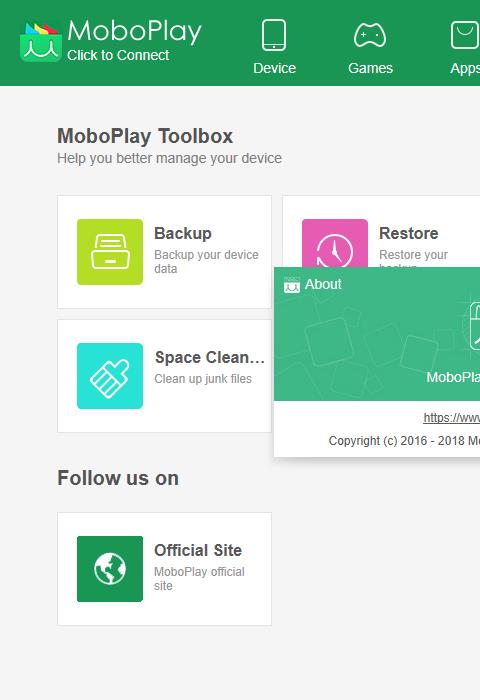Open the Apps shopping bag icon
Image resolution: width=480 pixels, height=700 pixels.
click(x=465, y=35)
